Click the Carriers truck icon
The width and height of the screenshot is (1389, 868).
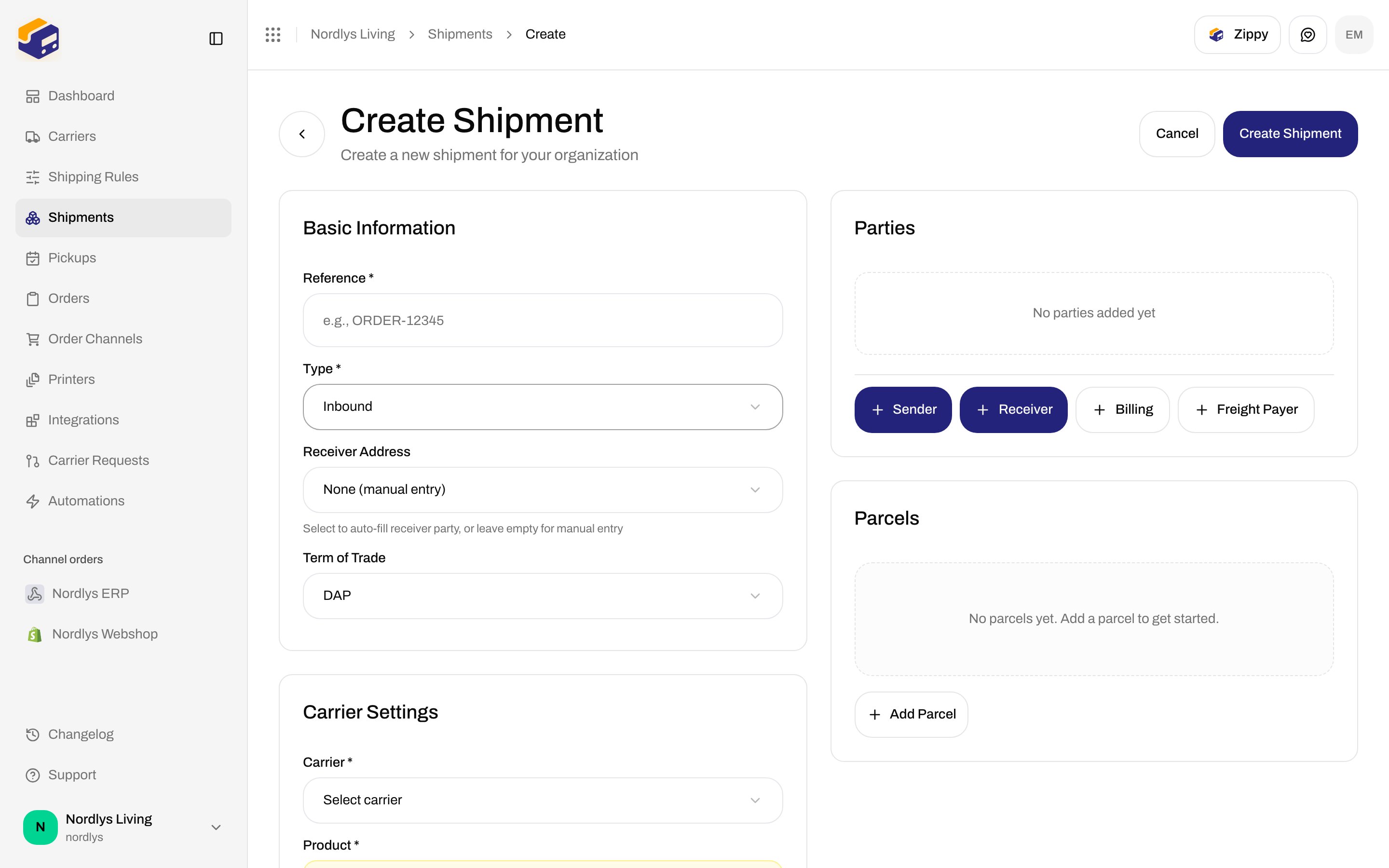tap(33, 136)
